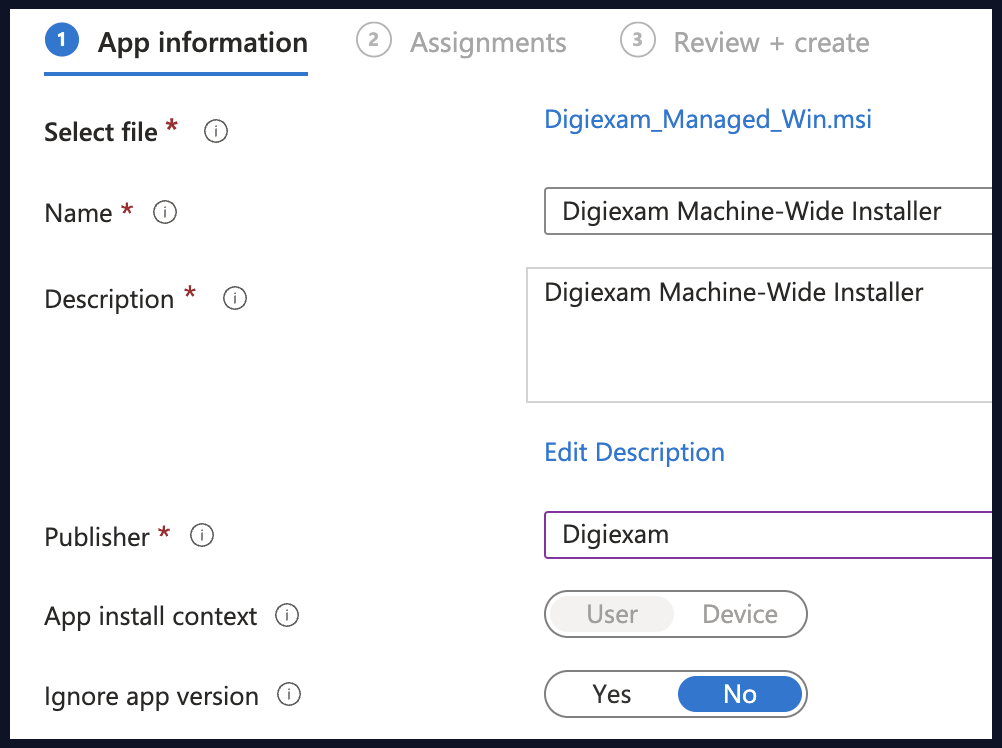Show the Name field info tooltip icon

[165, 212]
